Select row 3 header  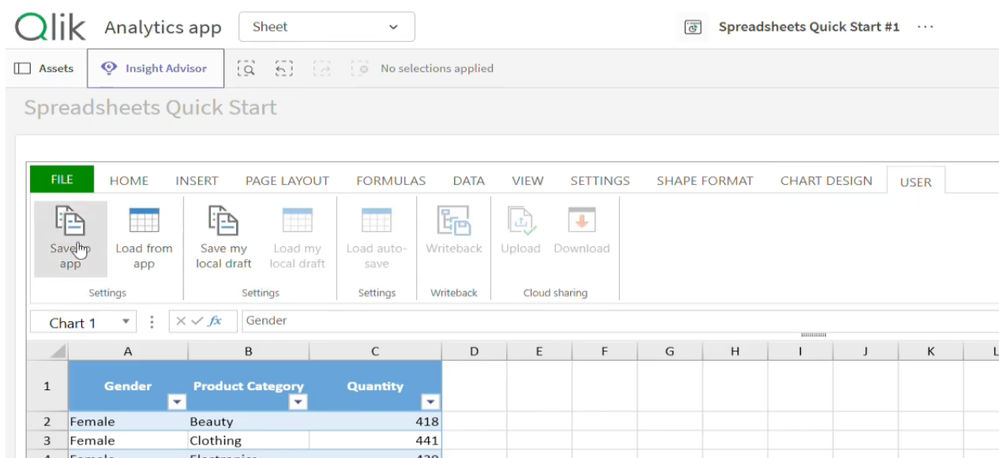(47, 440)
